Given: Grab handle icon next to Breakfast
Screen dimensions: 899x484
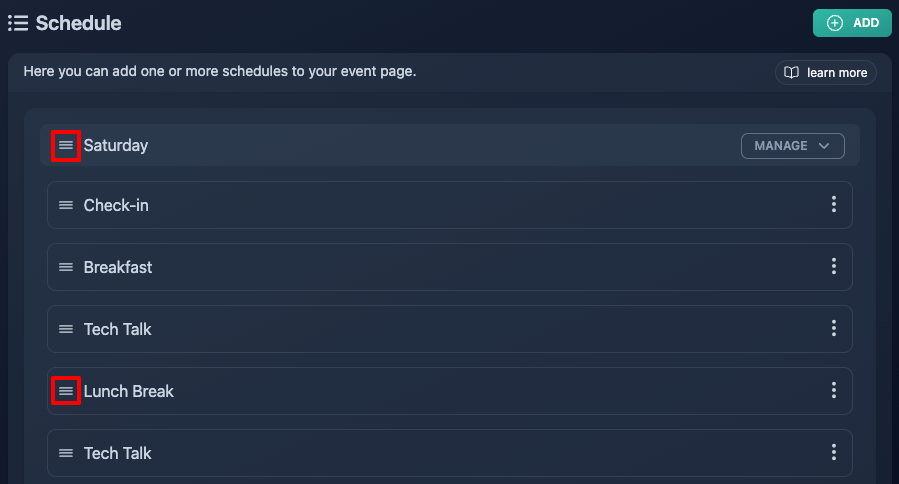Looking at the screenshot, I should 66,267.
